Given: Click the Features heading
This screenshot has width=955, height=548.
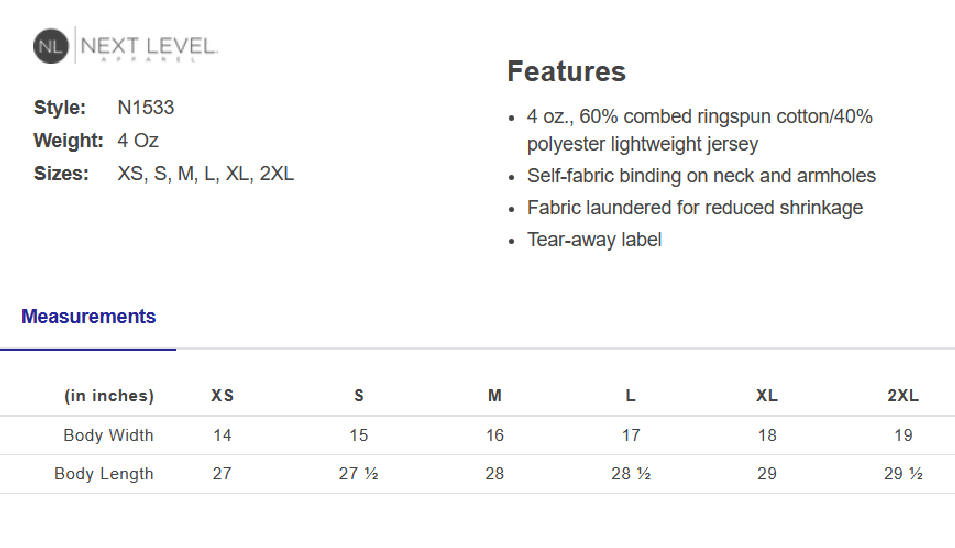Looking at the screenshot, I should click(566, 72).
